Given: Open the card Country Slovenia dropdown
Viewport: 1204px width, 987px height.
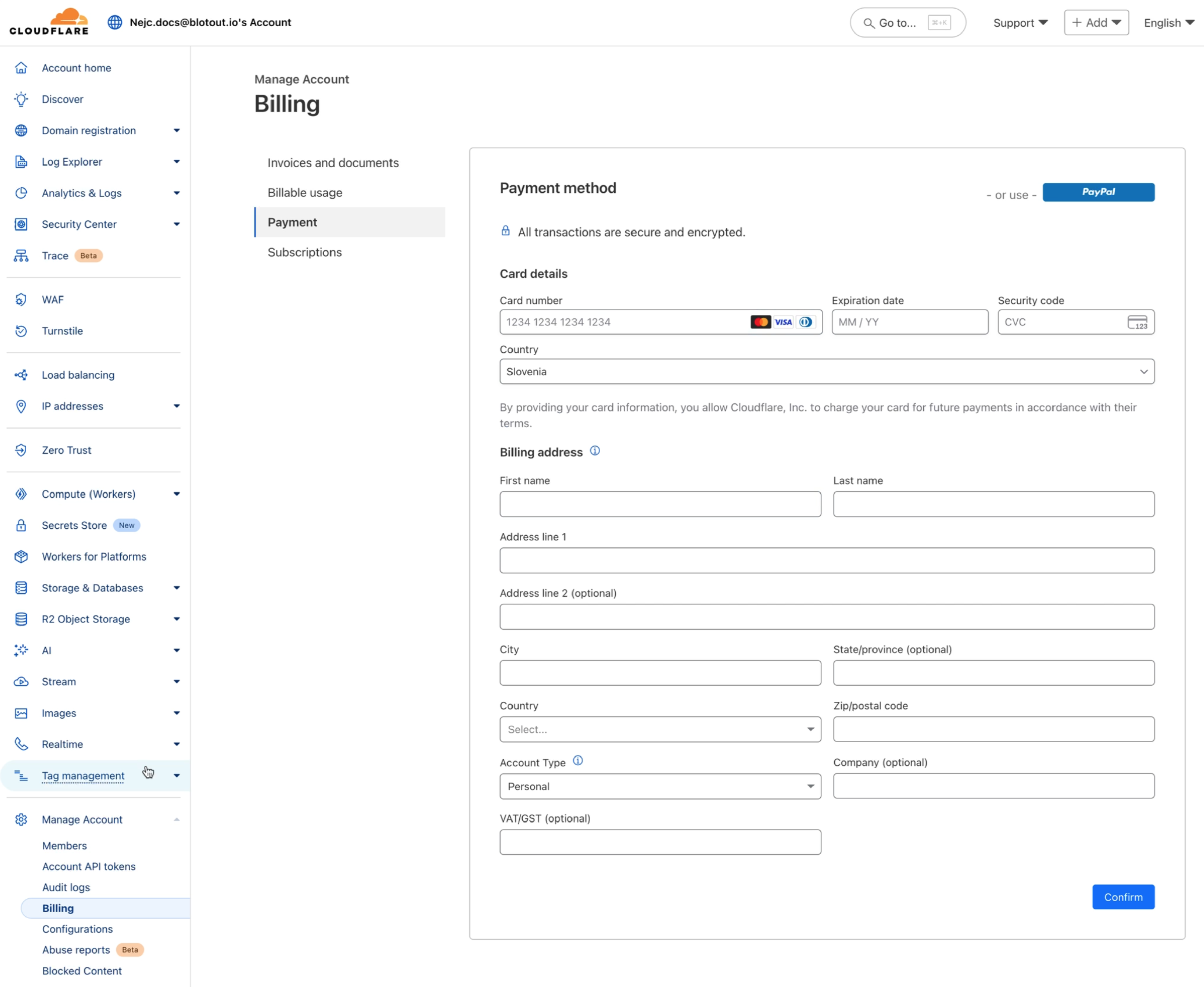Looking at the screenshot, I should [826, 371].
